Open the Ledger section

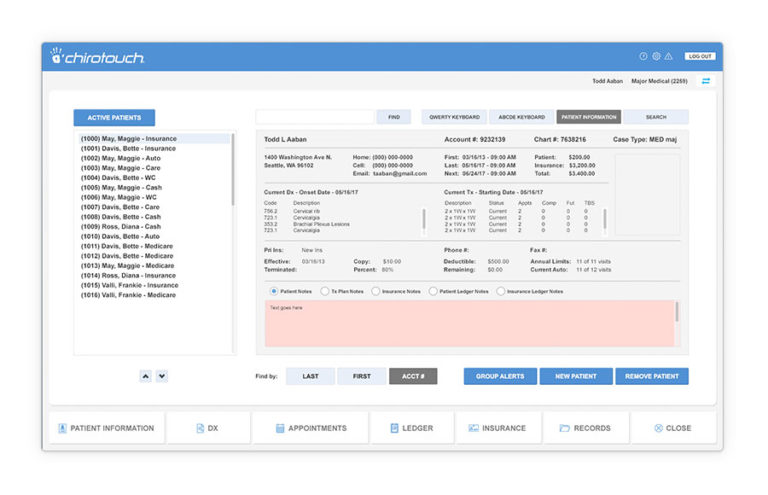[x=411, y=428]
